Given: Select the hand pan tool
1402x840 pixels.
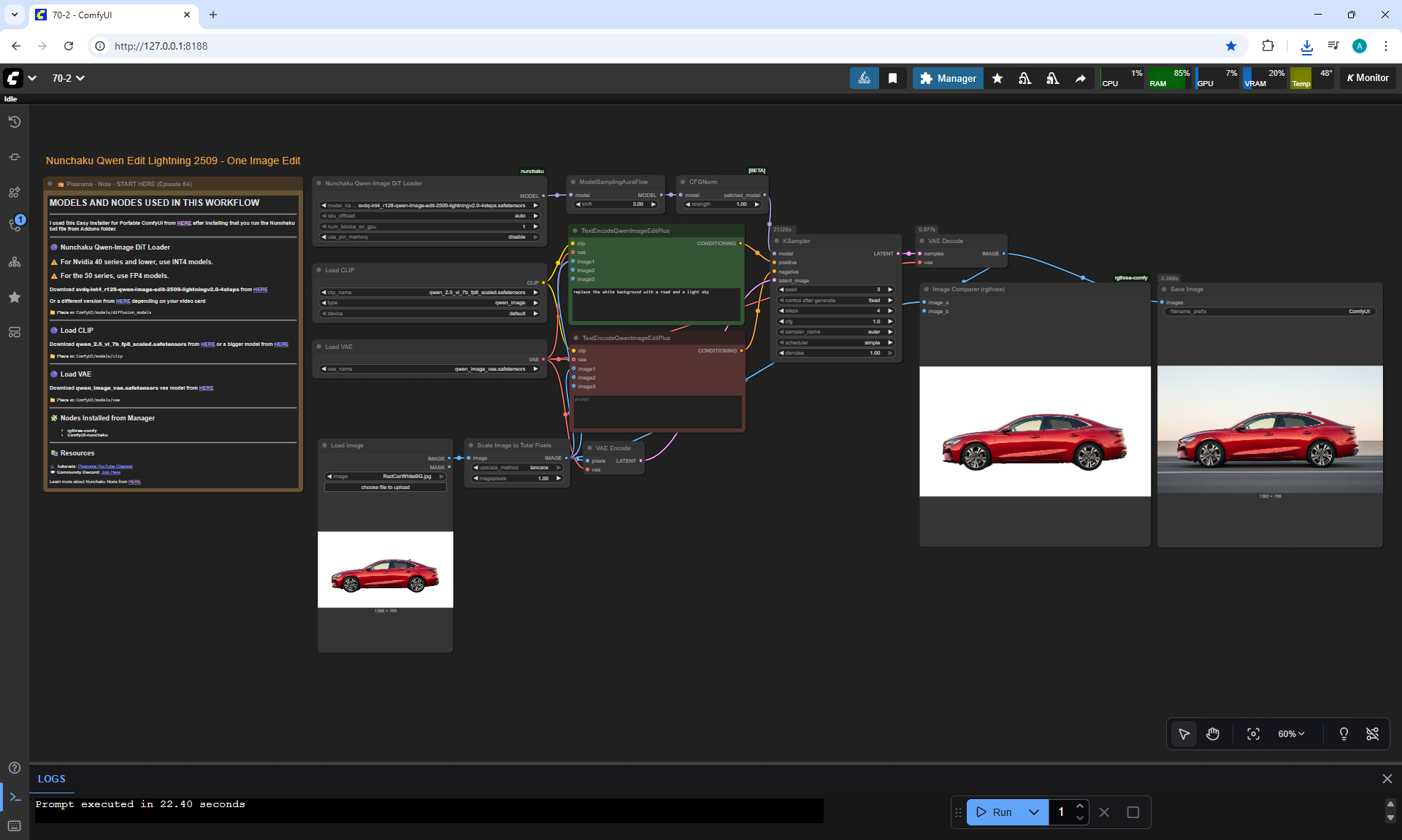Looking at the screenshot, I should pyautogui.click(x=1213, y=734).
